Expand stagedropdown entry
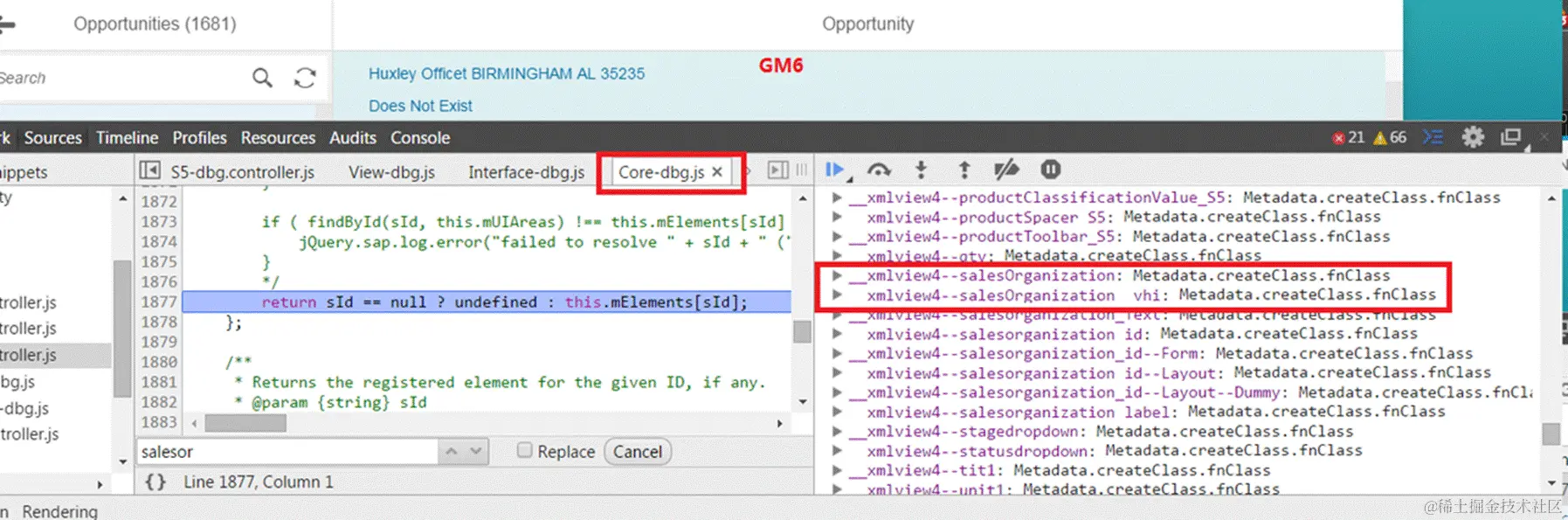The width and height of the screenshot is (1568, 520). click(x=837, y=431)
